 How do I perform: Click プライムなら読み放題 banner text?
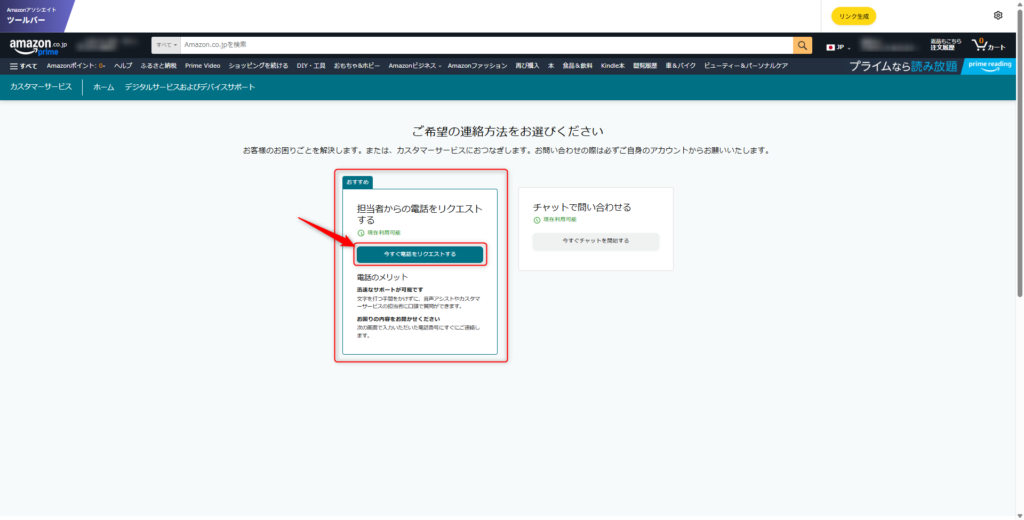(x=903, y=66)
